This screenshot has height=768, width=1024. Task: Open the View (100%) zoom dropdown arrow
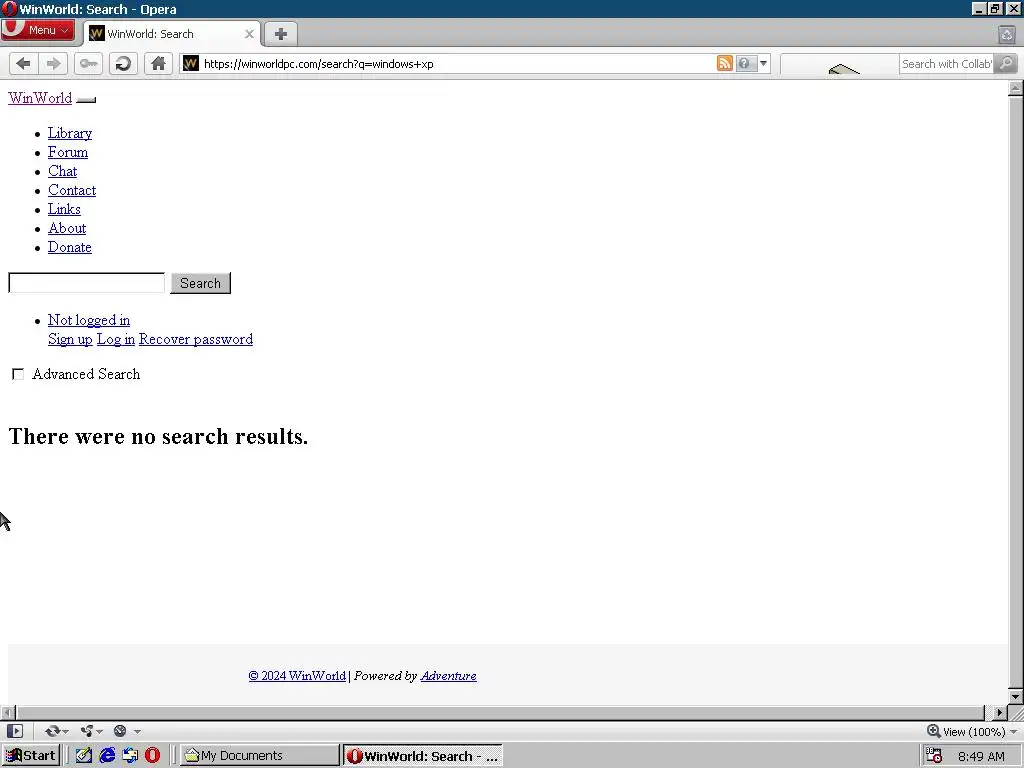click(x=1013, y=731)
